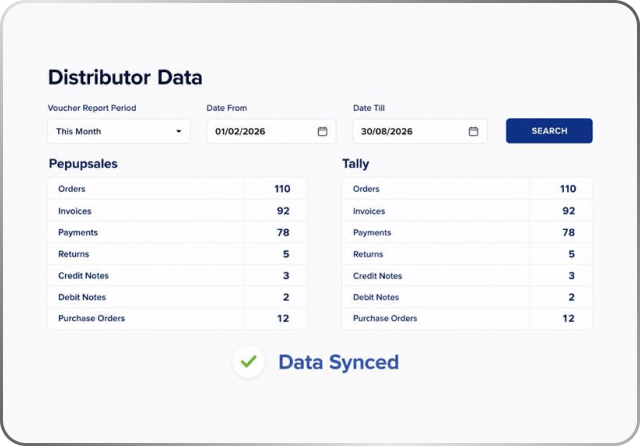Click Tally Payments value 78

pyautogui.click(x=569, y=233)
